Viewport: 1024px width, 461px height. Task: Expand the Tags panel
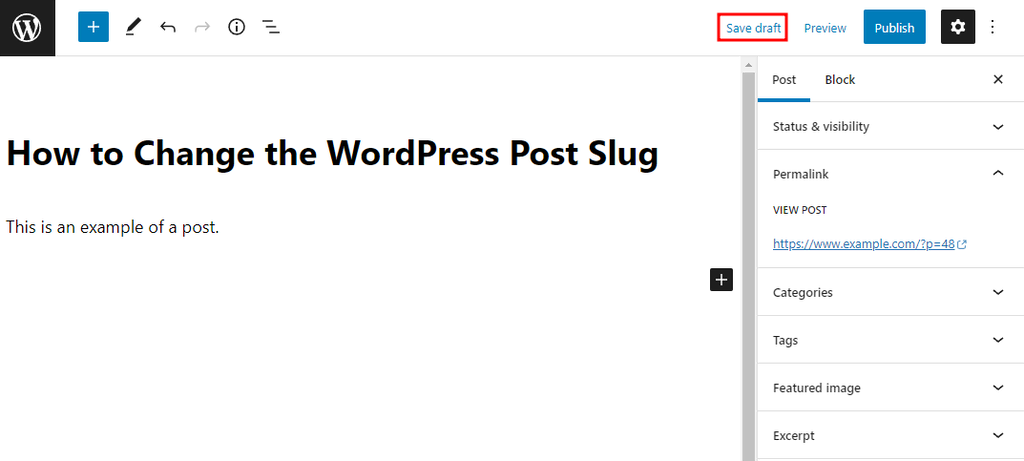890,340
